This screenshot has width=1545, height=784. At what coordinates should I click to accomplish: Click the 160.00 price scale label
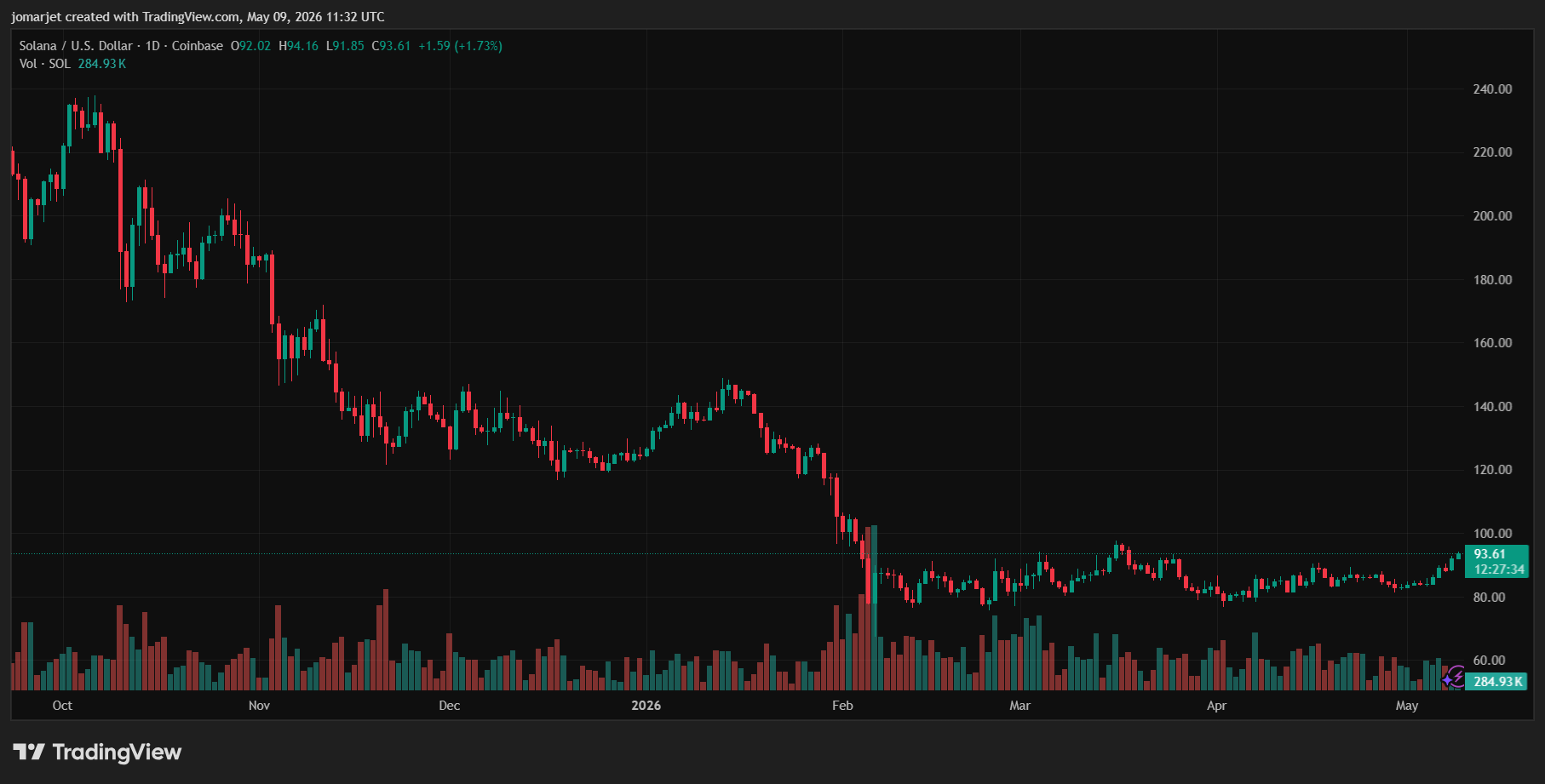click(x=1492, y=343)
